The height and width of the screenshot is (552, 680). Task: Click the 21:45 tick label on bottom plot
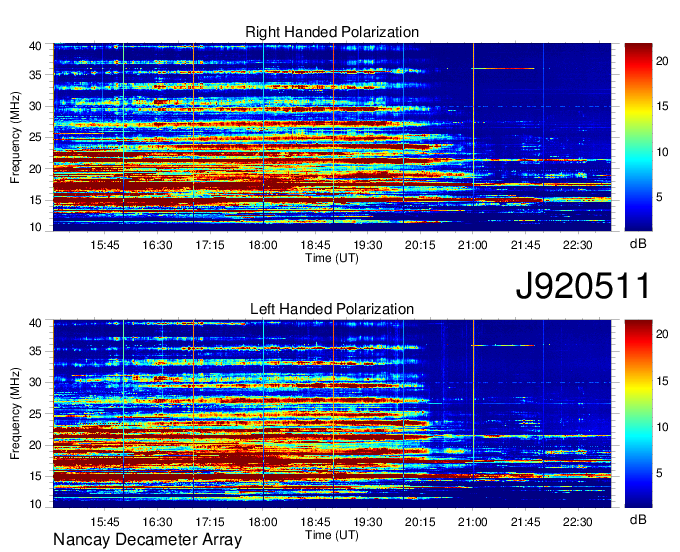tap(526, 521)
